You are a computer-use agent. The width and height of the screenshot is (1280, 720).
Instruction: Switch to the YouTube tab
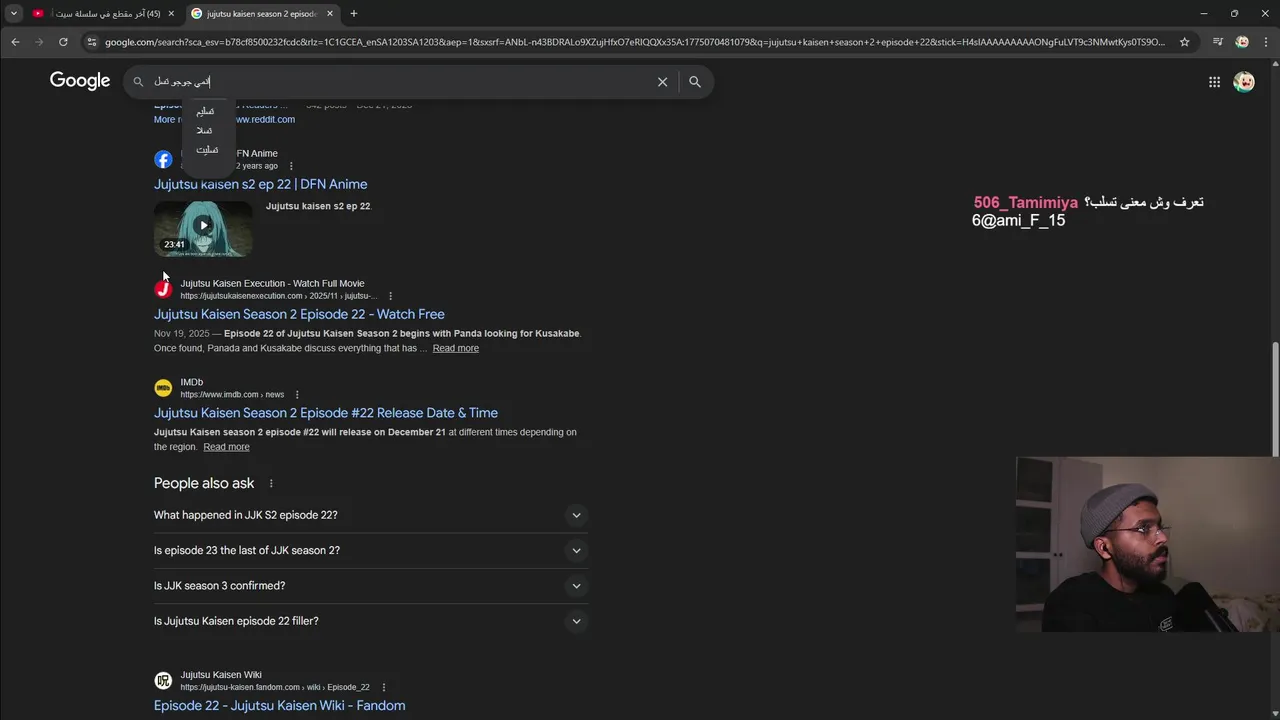(103, 13)
